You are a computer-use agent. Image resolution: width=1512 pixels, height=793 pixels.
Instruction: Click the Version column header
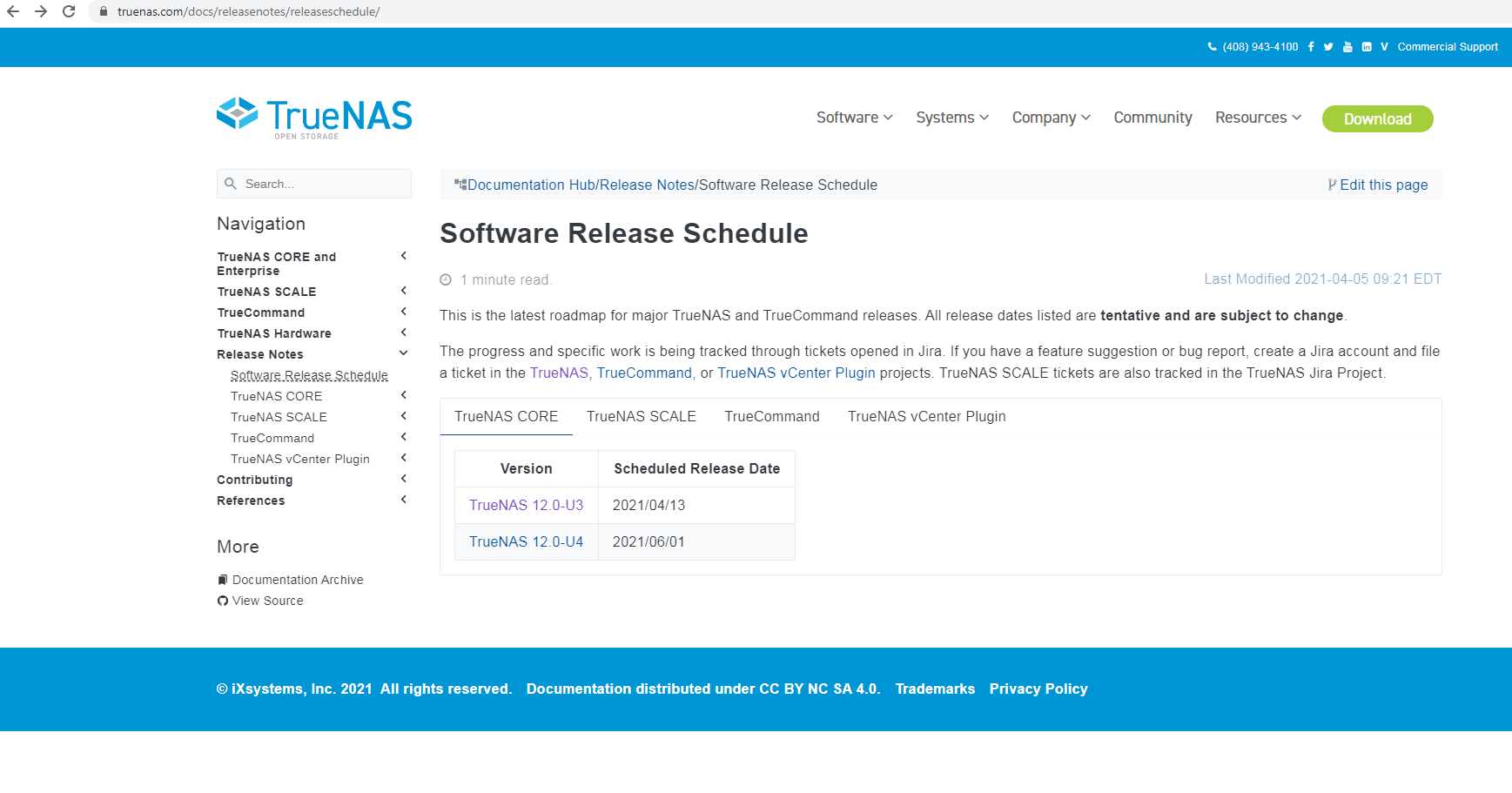pyautogui.click(x=527, y=468)
